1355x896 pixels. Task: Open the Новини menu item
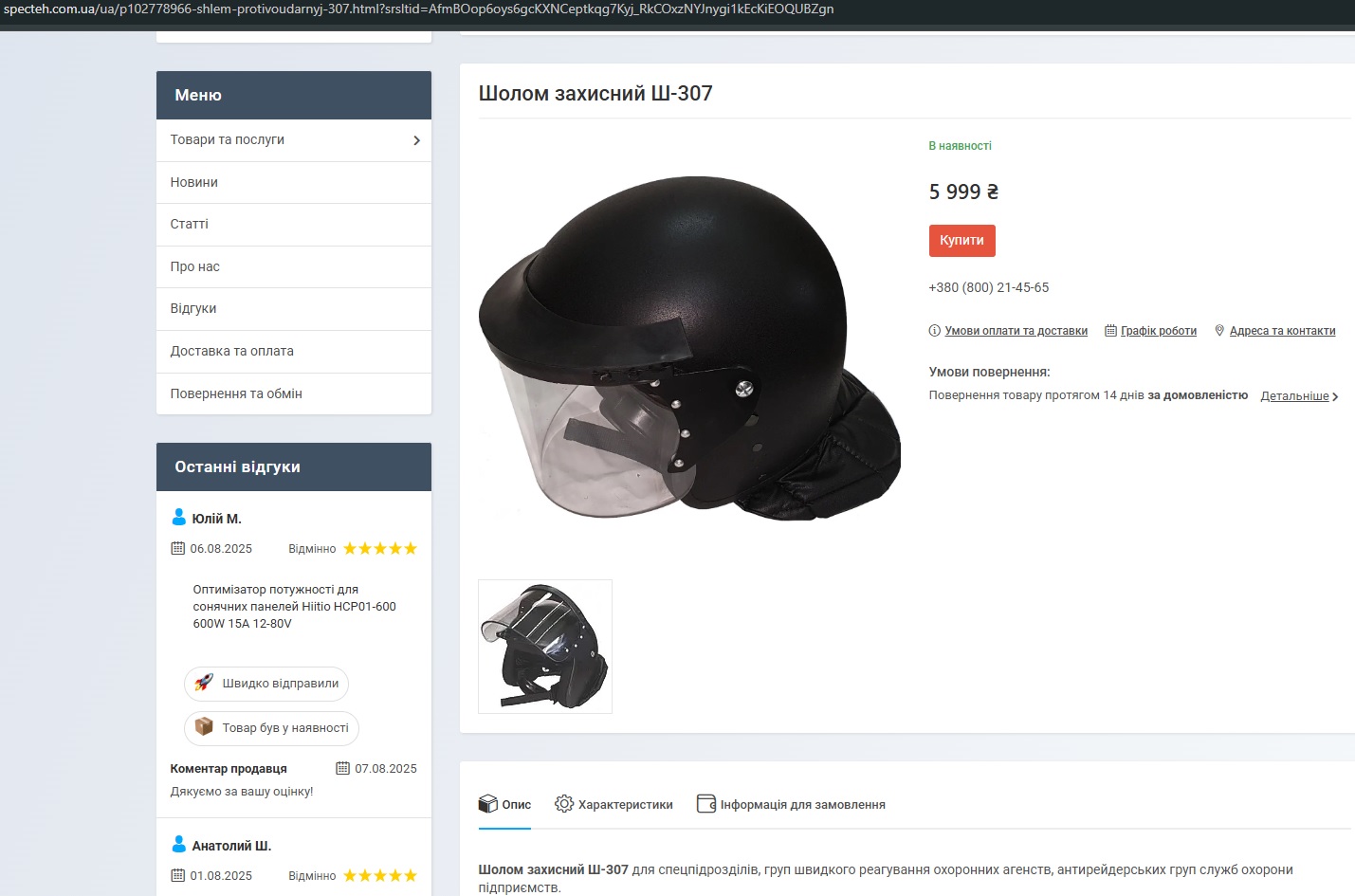(294, 182)
